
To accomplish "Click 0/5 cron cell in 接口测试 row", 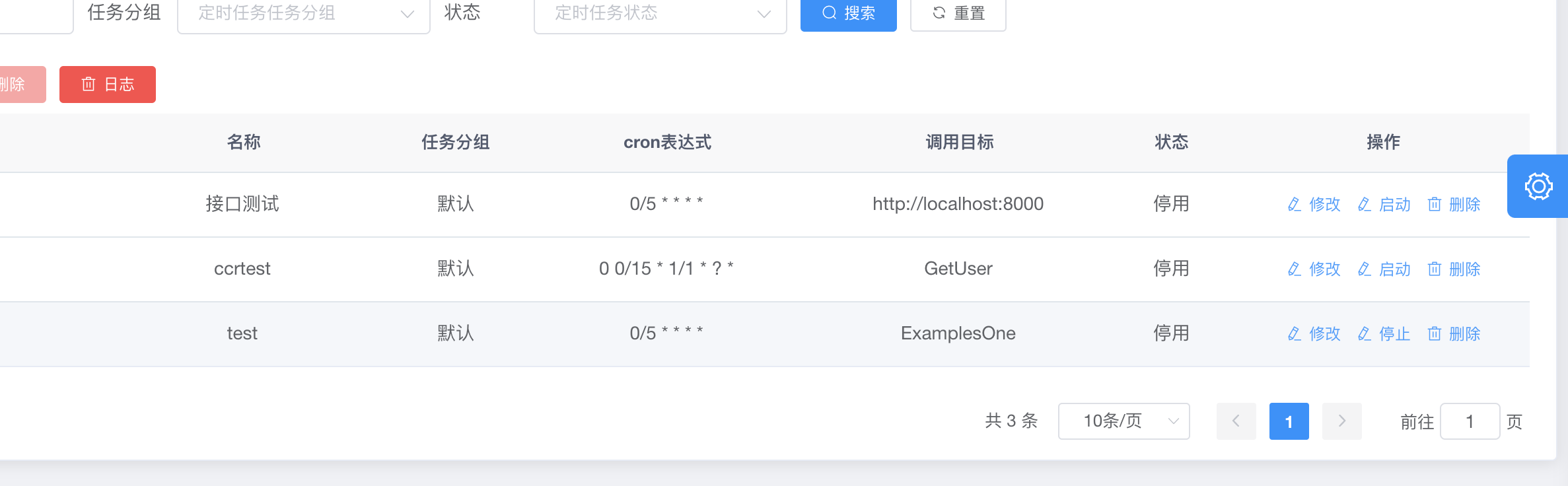I will click(666, 204).
